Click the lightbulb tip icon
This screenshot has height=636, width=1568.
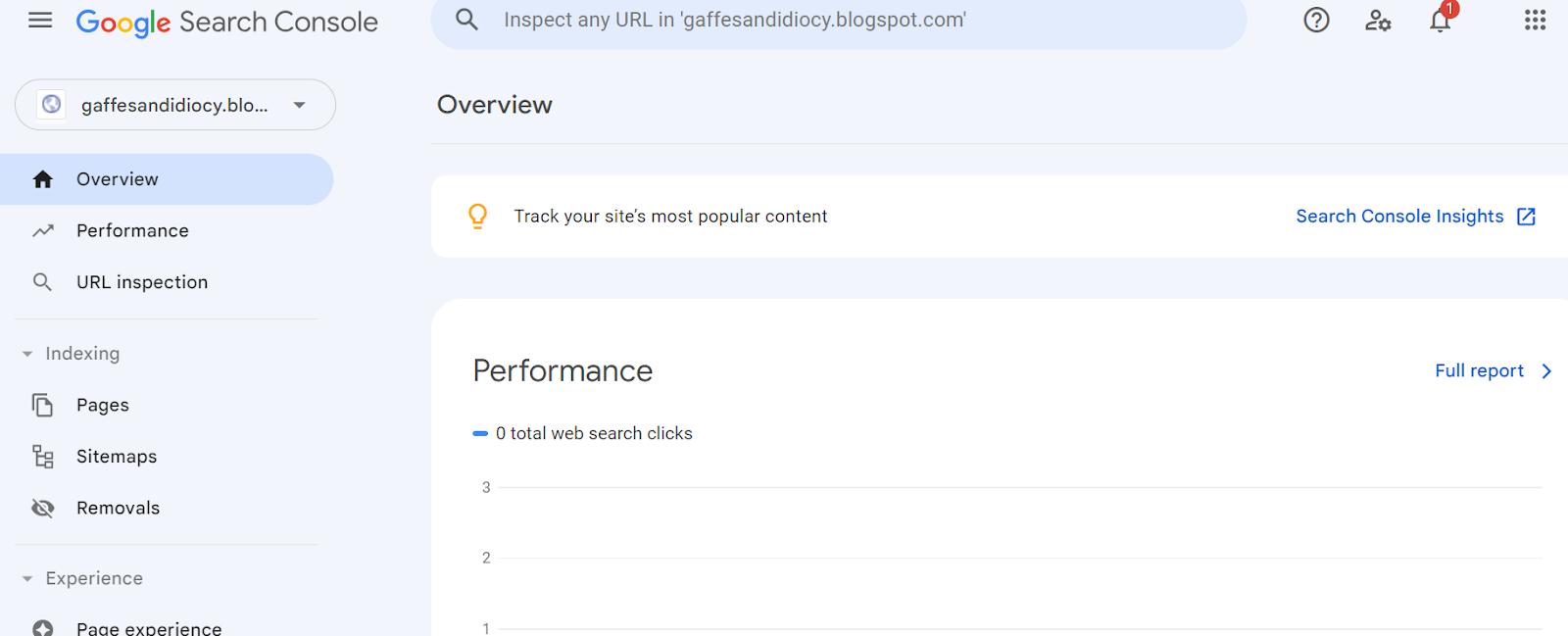click(x=477, y=217)
